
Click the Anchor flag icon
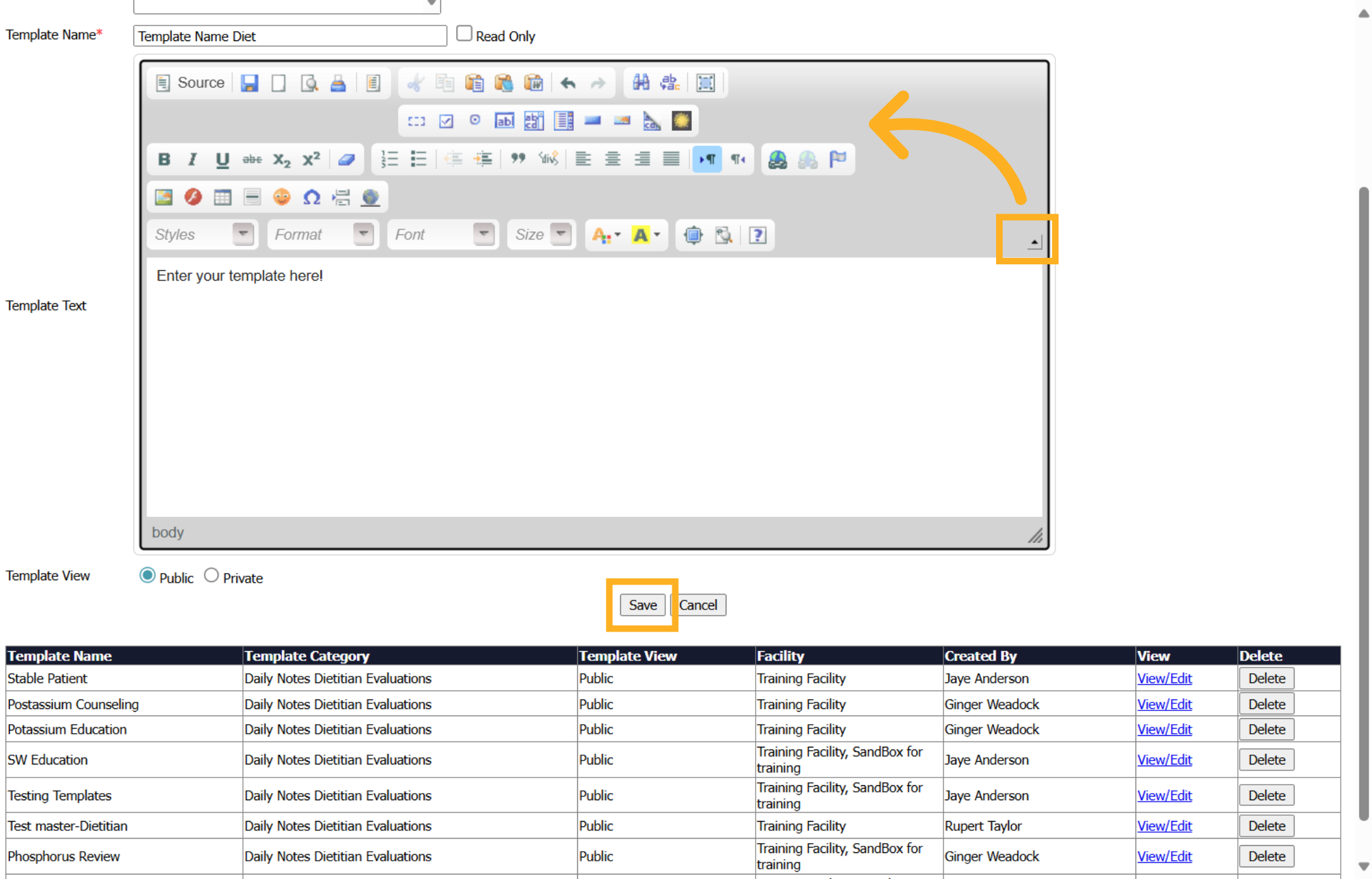(x=838, y=159)
